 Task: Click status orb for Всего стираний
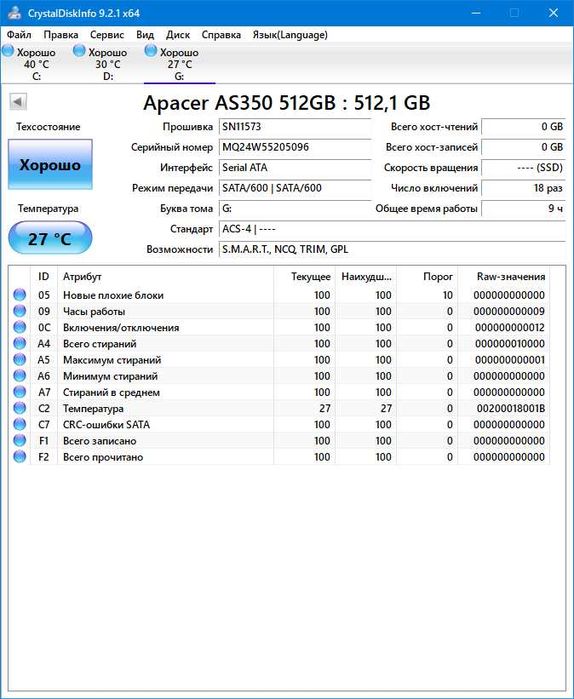20,343
